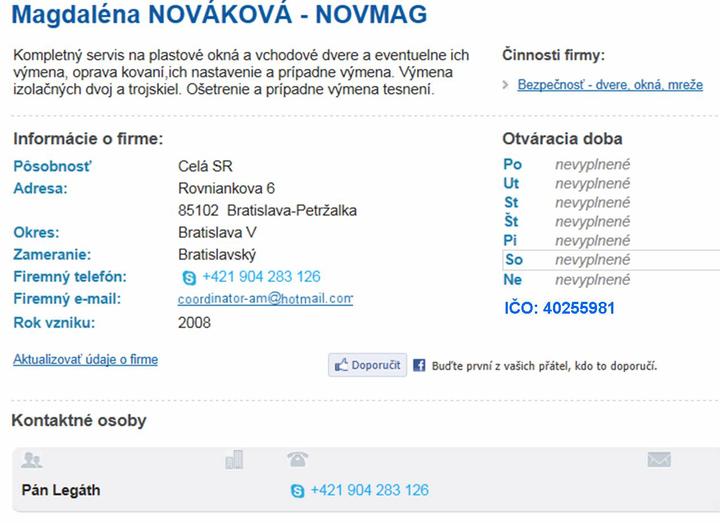This screenshot has width=720, height=523.
Task: Click the IČO: 40255981 text
Action: [559, 308]
